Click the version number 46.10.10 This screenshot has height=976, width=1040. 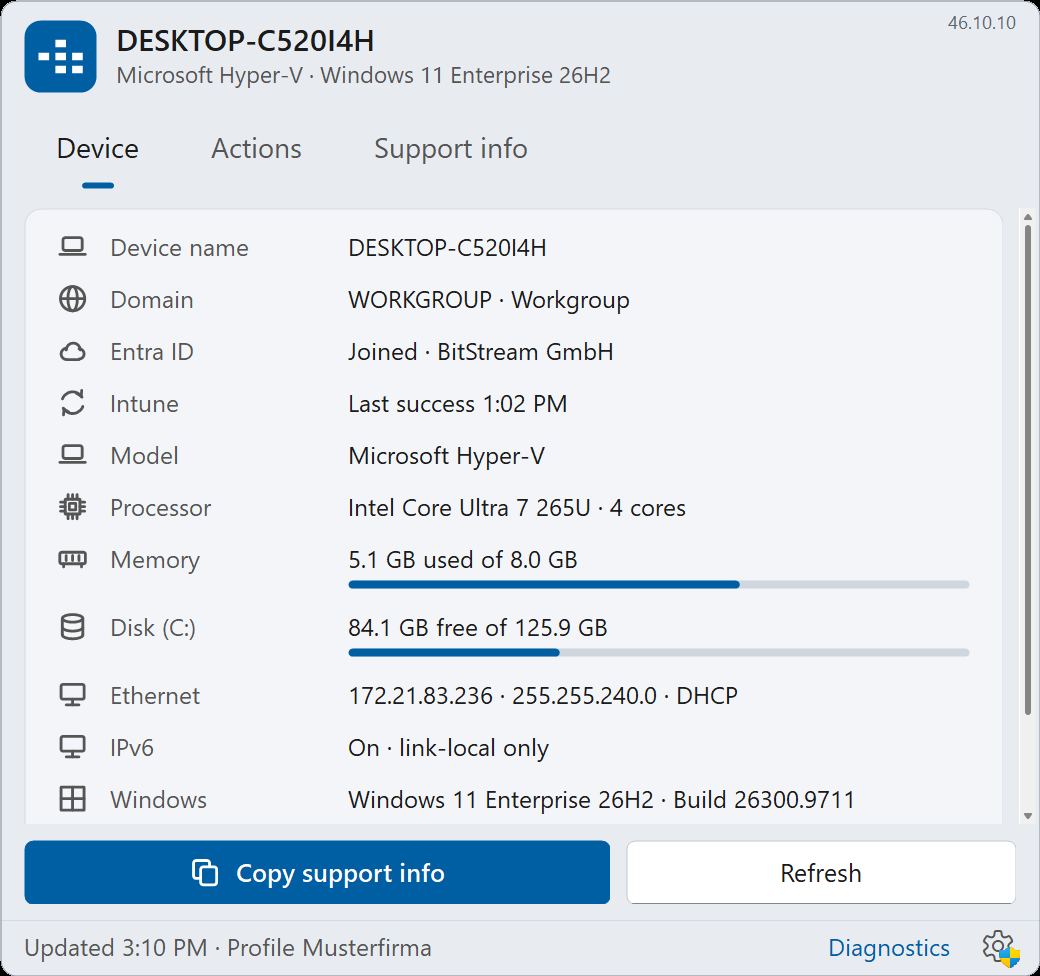coord(982,23)
